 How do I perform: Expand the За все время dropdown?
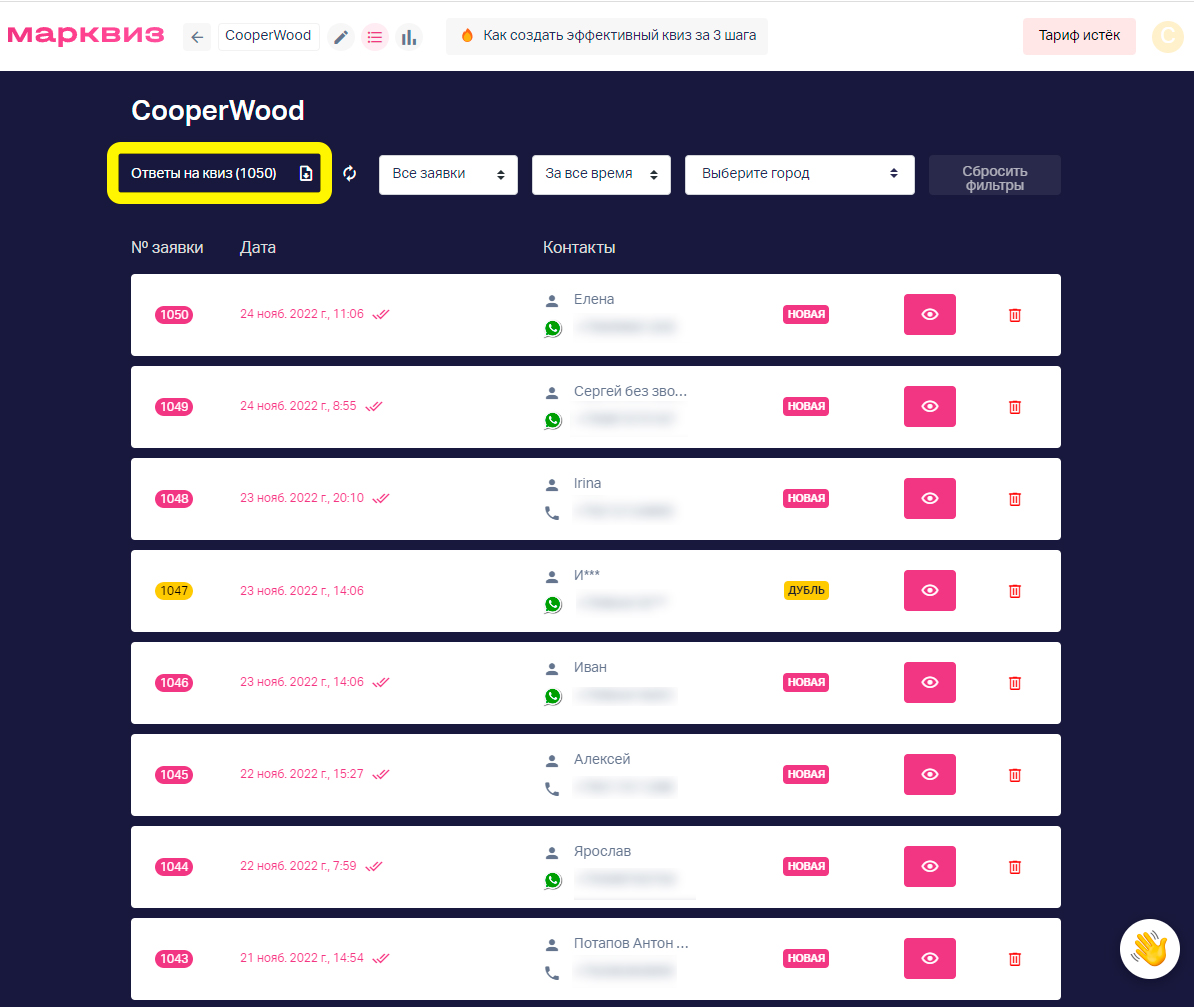pyautogui.click(x=601, y=174)
